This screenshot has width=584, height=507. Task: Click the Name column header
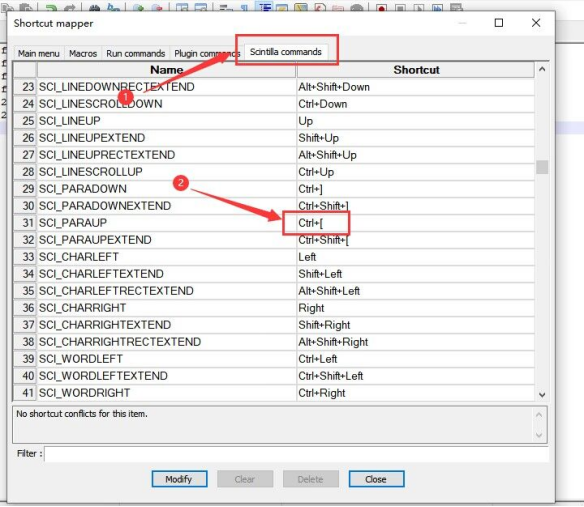point(166,70)
